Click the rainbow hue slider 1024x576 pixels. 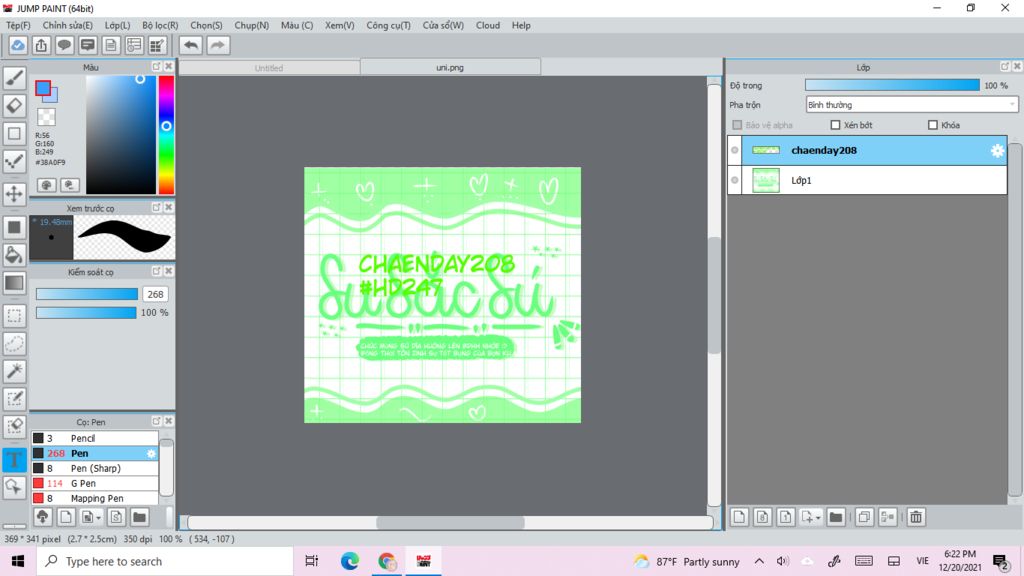(x=167, y=135)
